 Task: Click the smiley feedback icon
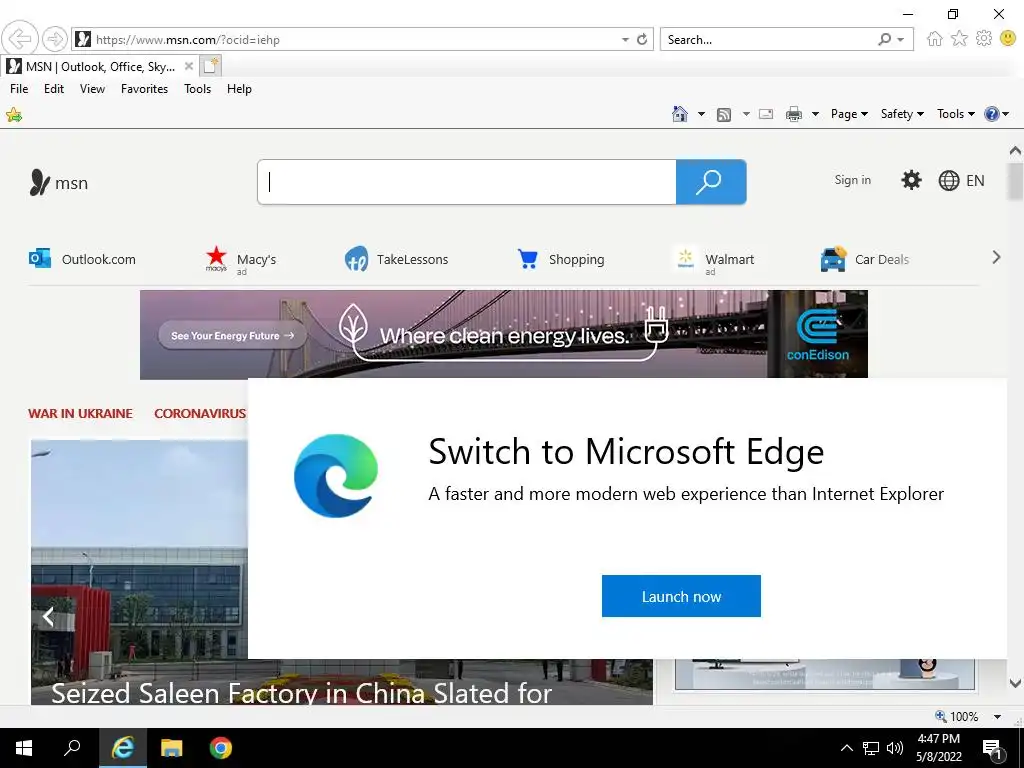tap(1008, 39)
